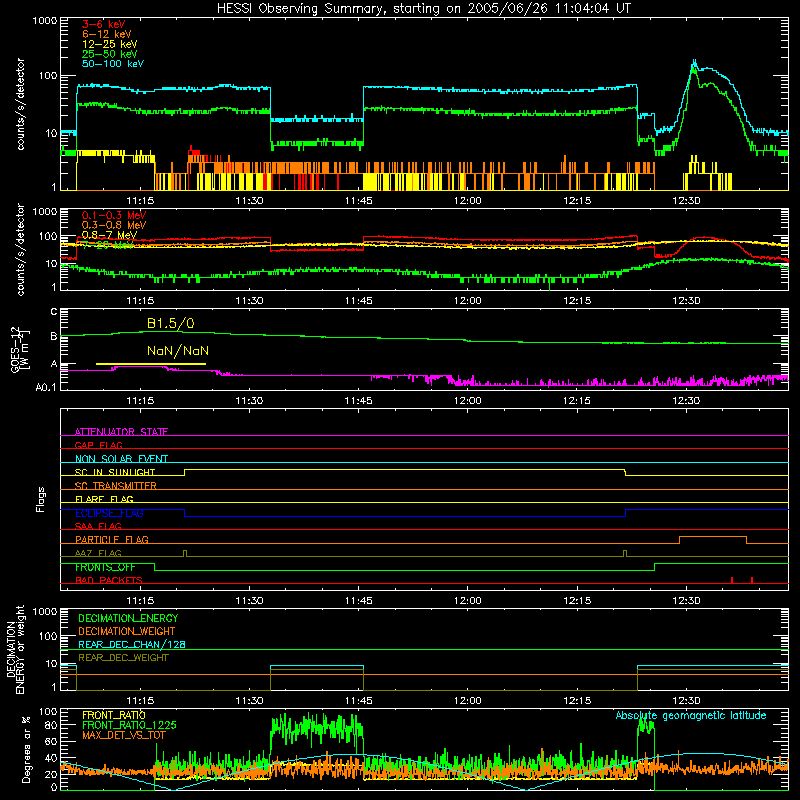Click the yellow flare interval bar under NaN/NaN

pos(151,364)
